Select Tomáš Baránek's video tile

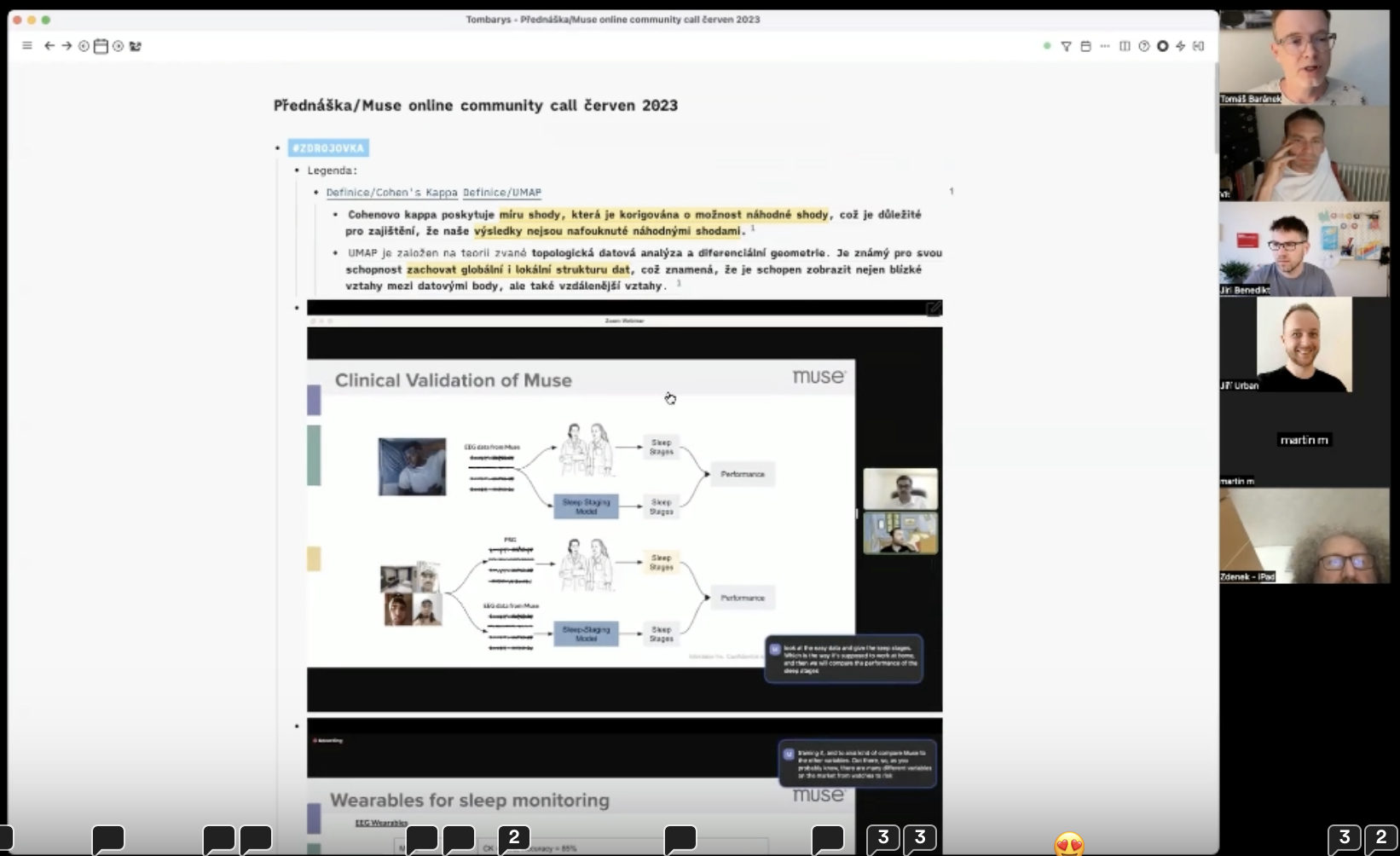(x=1304, y=58)
